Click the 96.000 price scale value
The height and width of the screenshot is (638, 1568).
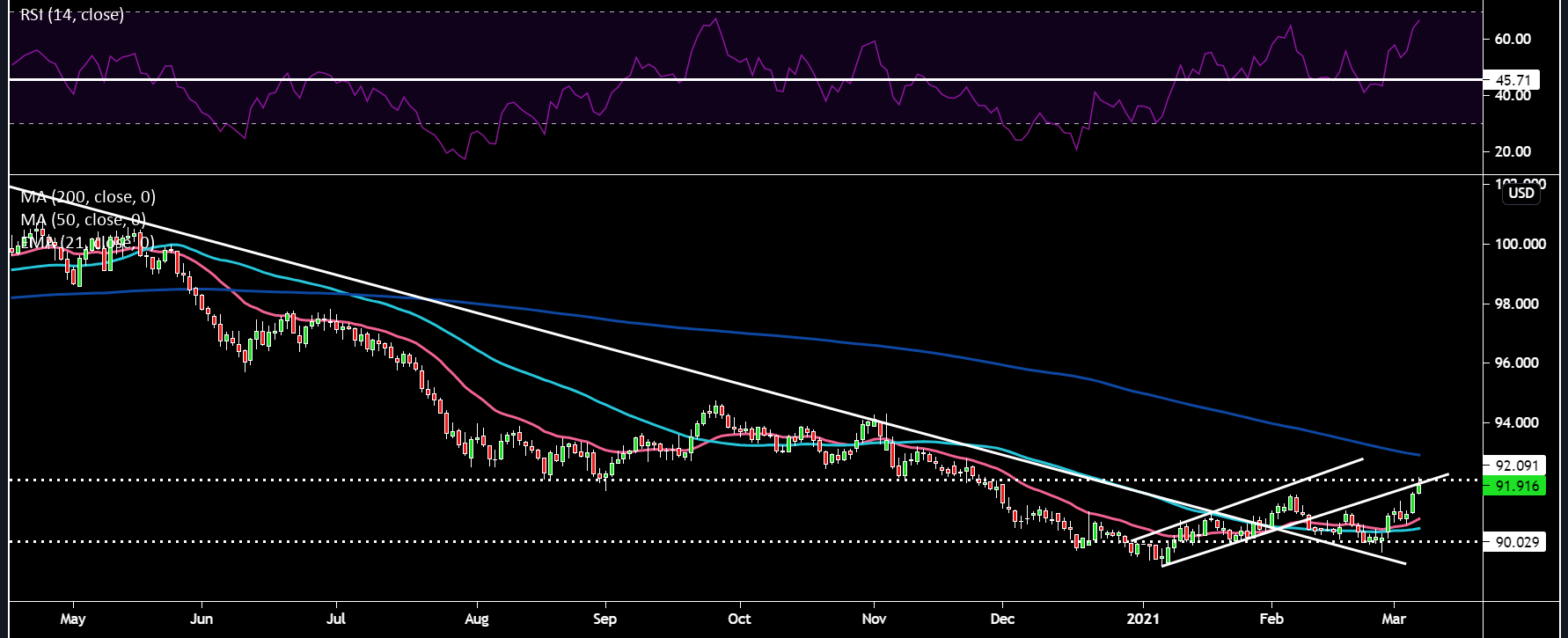[x=1516, y=363]
